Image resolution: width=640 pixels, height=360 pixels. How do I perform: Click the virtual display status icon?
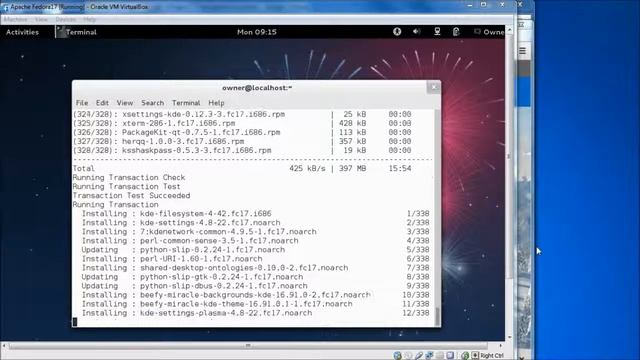point(450,356)
